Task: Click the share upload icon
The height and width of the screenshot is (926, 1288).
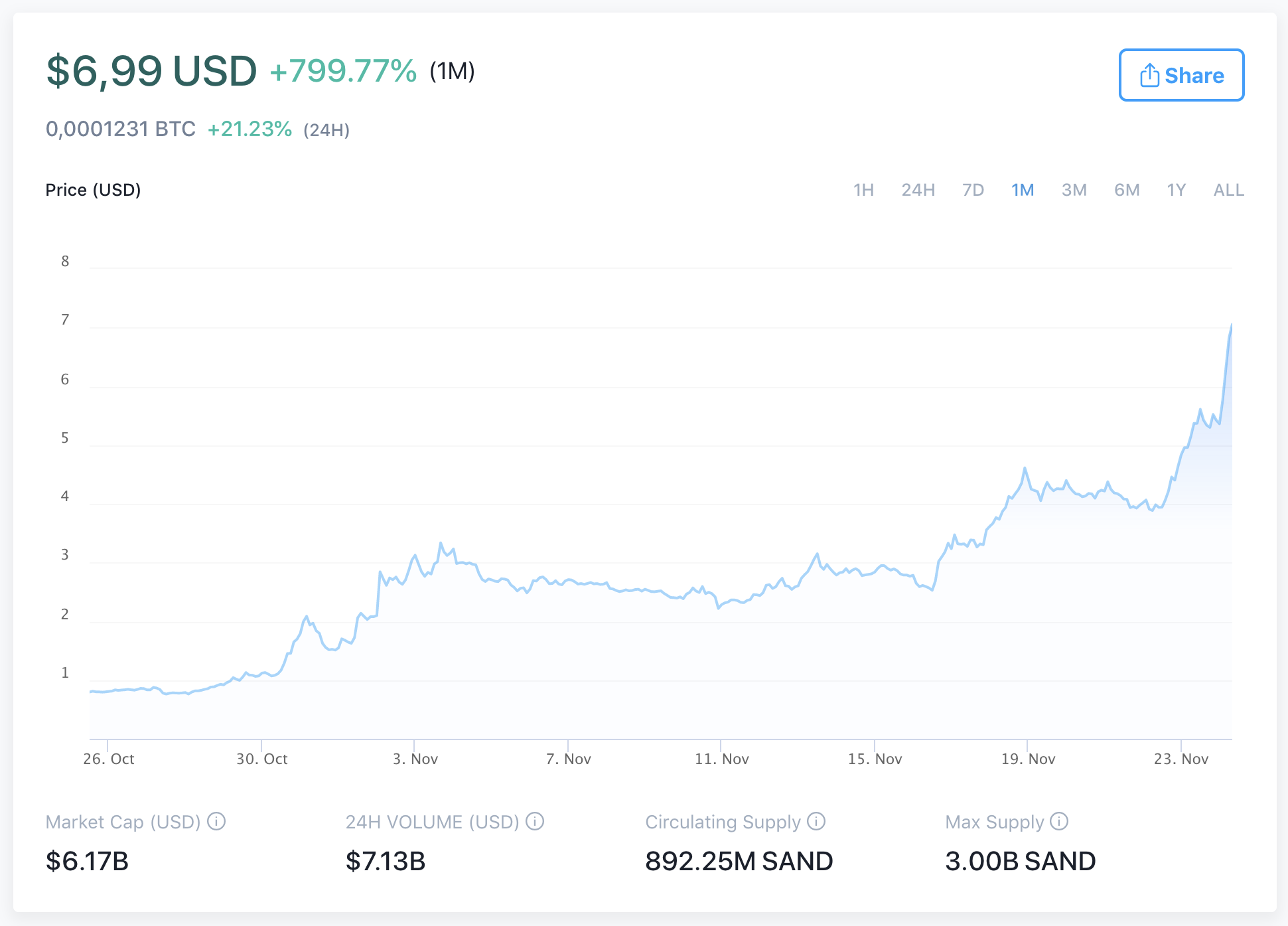Action: [1149, 76]
